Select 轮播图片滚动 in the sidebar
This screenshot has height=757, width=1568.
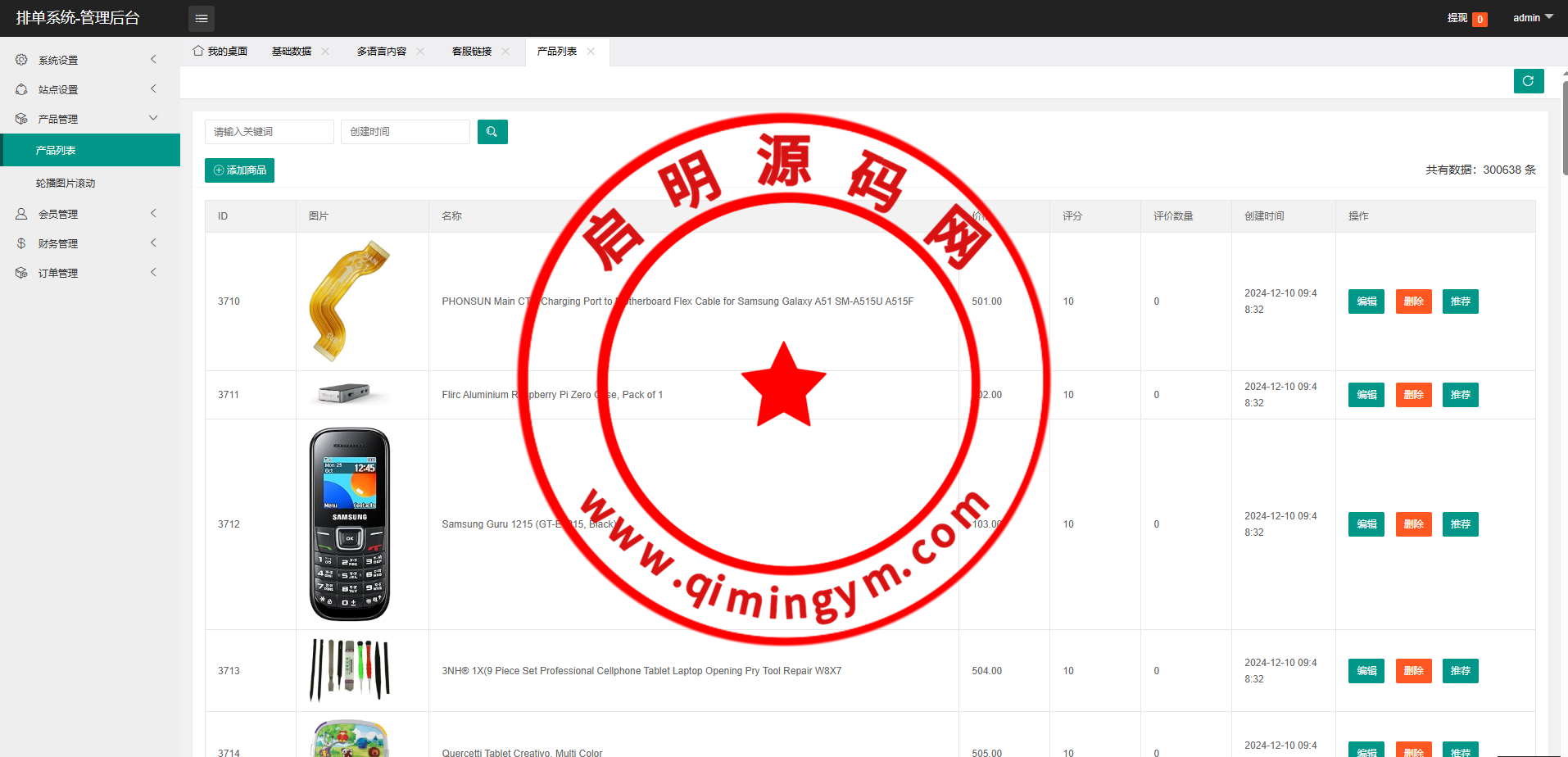66,184
